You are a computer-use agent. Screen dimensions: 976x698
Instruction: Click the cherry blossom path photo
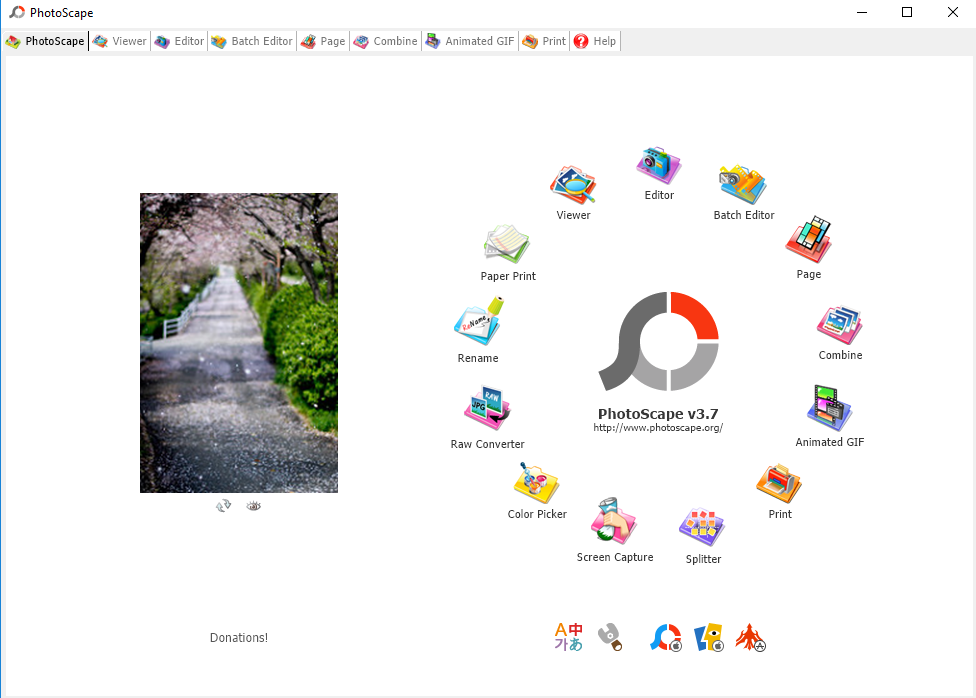239,342
